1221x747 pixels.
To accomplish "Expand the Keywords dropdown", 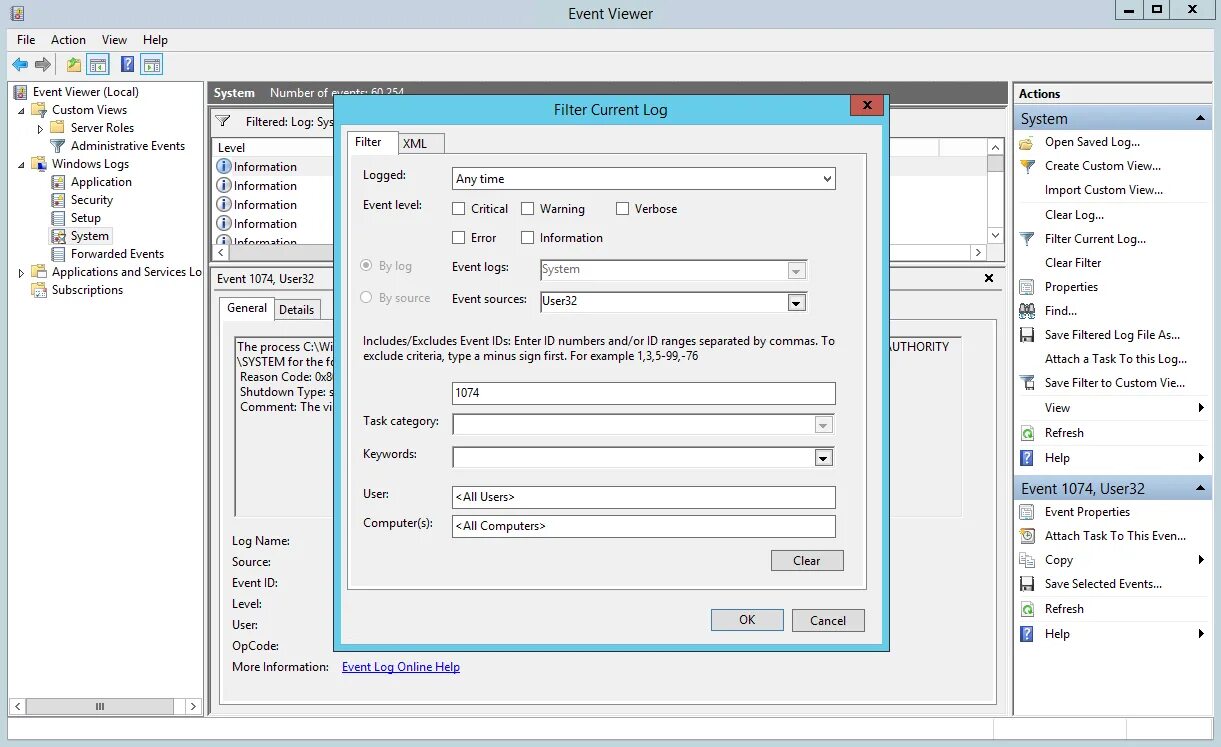I will [x=823, y=457].
